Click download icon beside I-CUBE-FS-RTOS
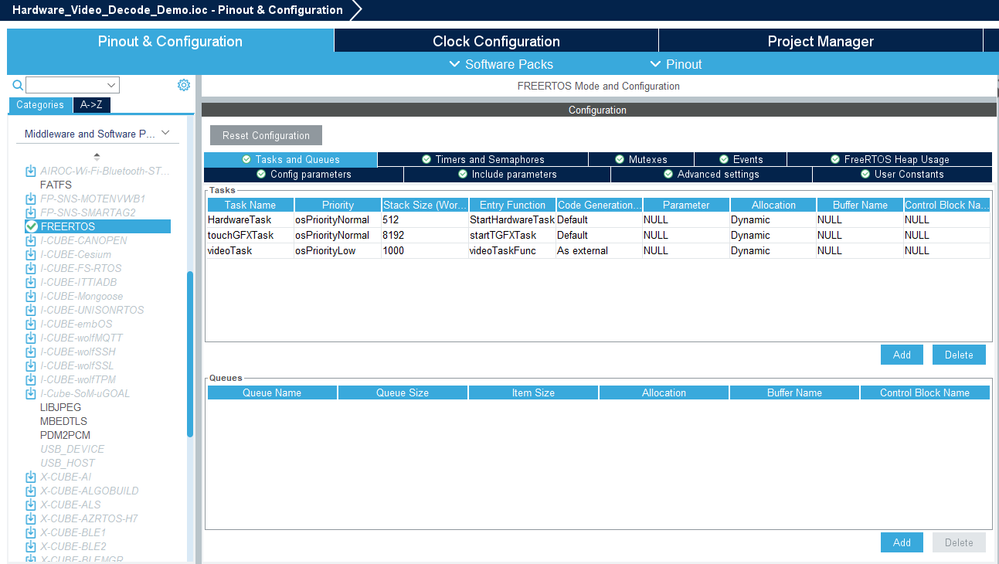Image resolution: width=999 pixels, height=564 pixels. tap(31, 268)
